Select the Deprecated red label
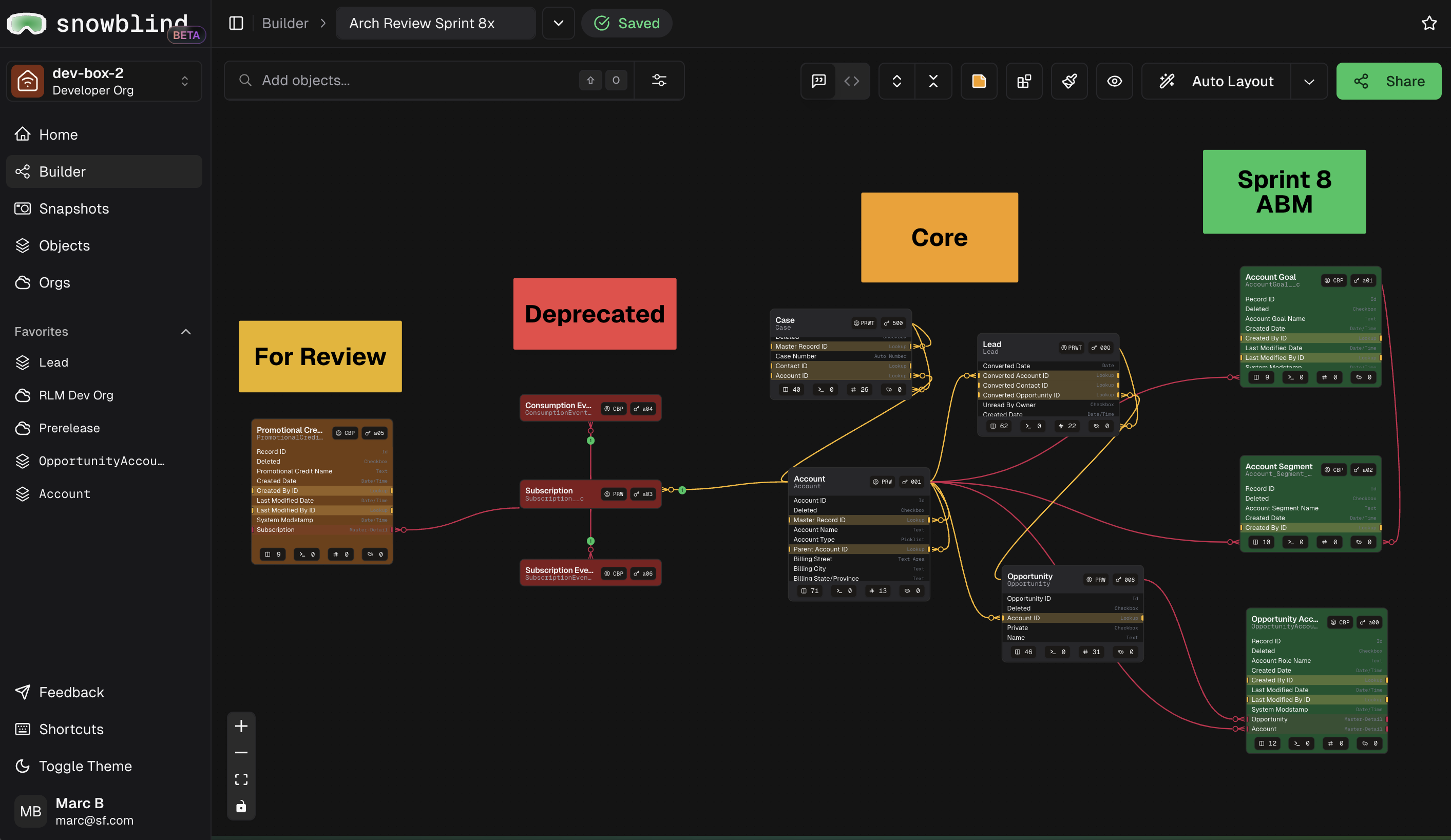Image resolution: width=1451 pixels, height=840 pixels. pyautogui.click(x=595, y=314)
